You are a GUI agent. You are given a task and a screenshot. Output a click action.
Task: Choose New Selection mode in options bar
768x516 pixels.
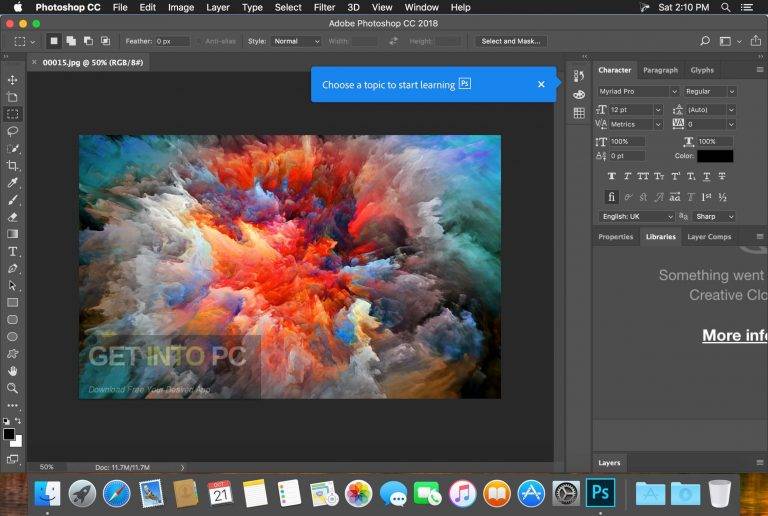54,41
